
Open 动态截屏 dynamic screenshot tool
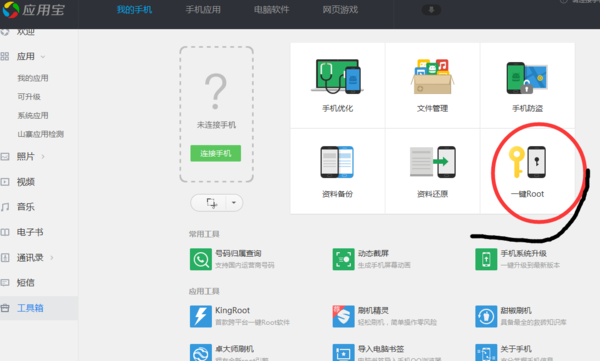372,259
